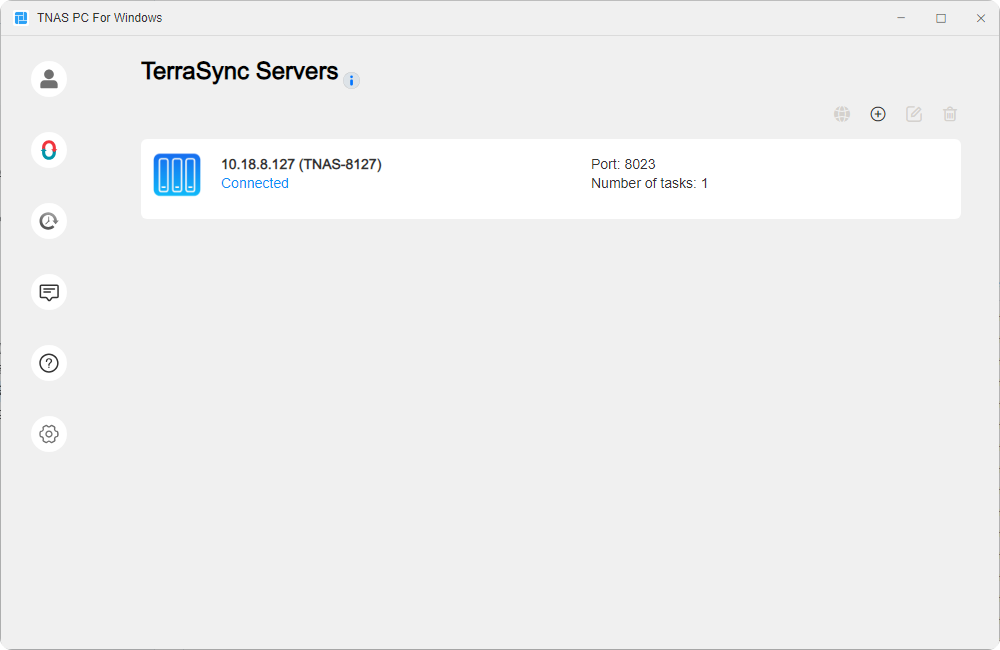Click the globe icon in the toolbar
Screen dimensions: 1000x650
[x=842, y=114]
